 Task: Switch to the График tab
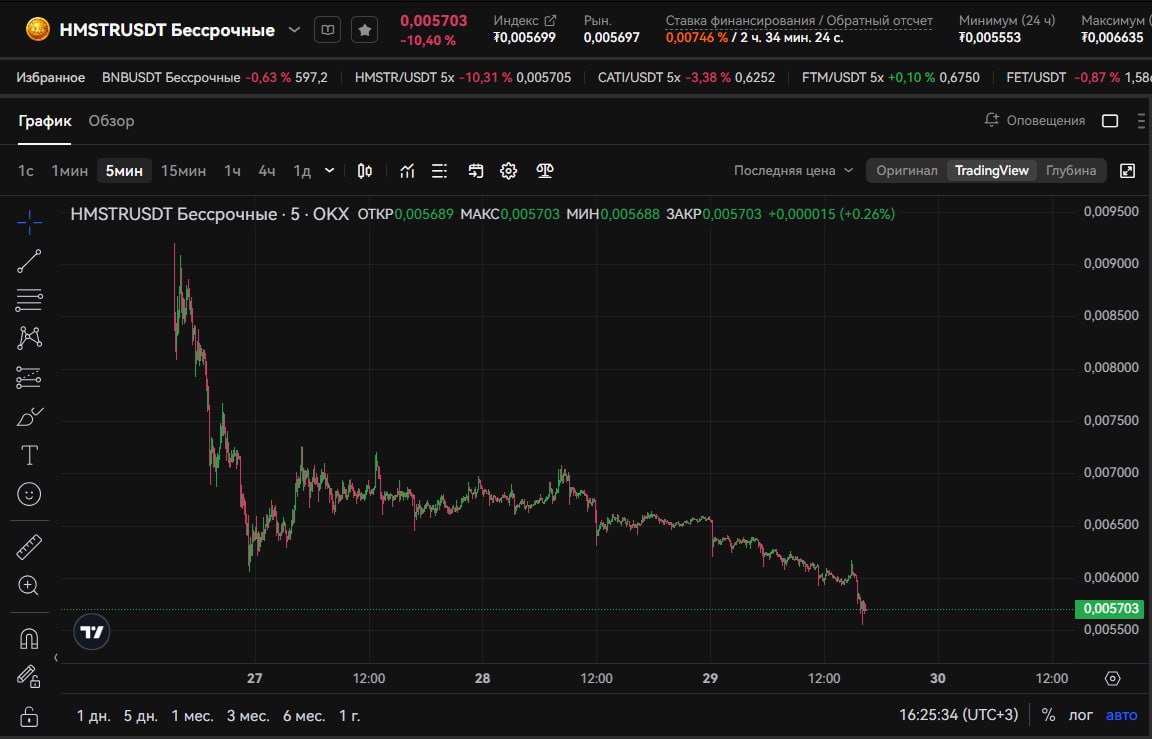45,121
